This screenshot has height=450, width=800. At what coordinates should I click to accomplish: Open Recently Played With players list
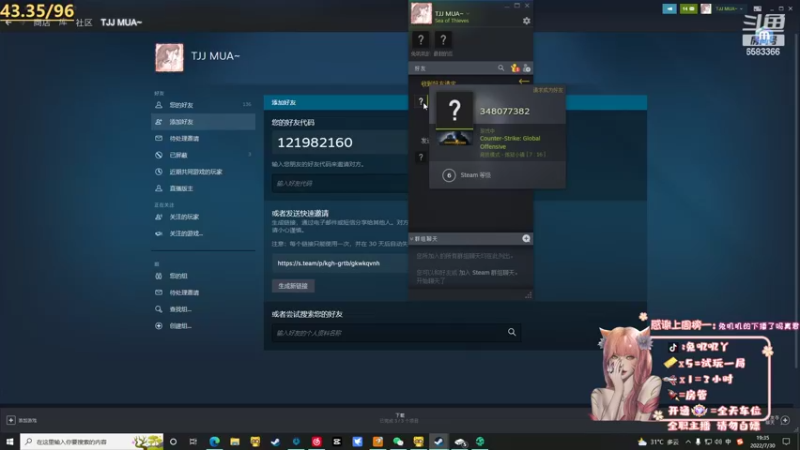coord(203,172)
